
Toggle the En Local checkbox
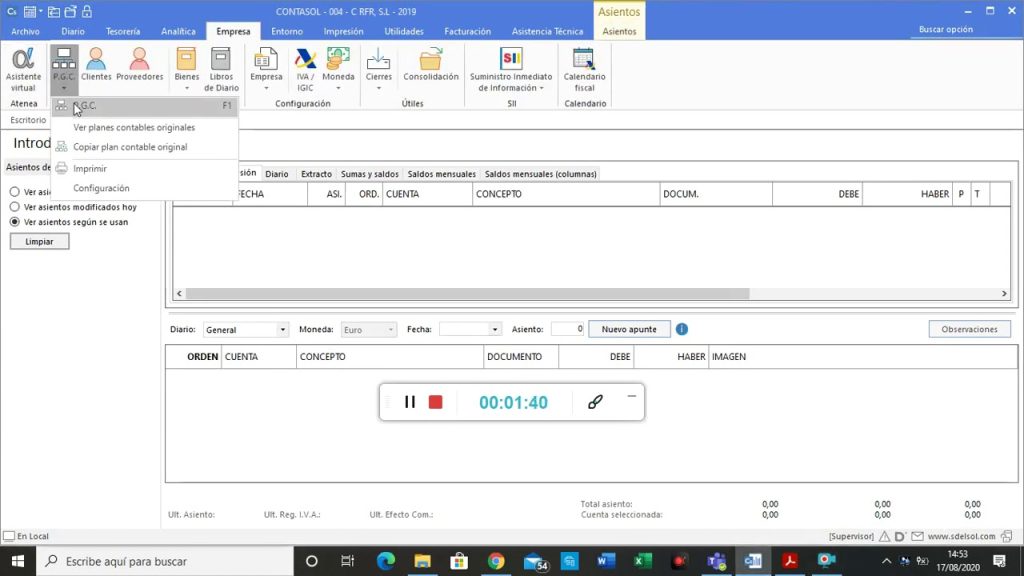[x=8, y=536]
